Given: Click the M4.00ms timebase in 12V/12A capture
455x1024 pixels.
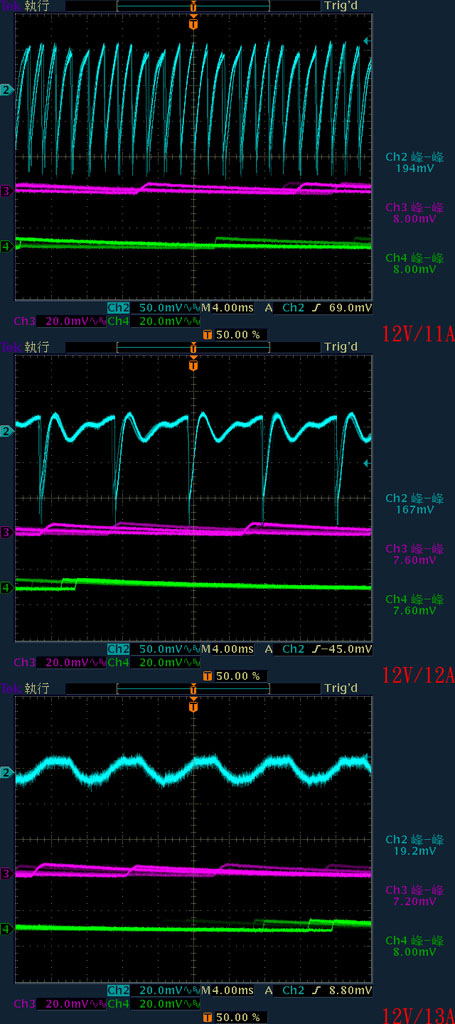Looking at the screenshot, I should tap(227, 649).
